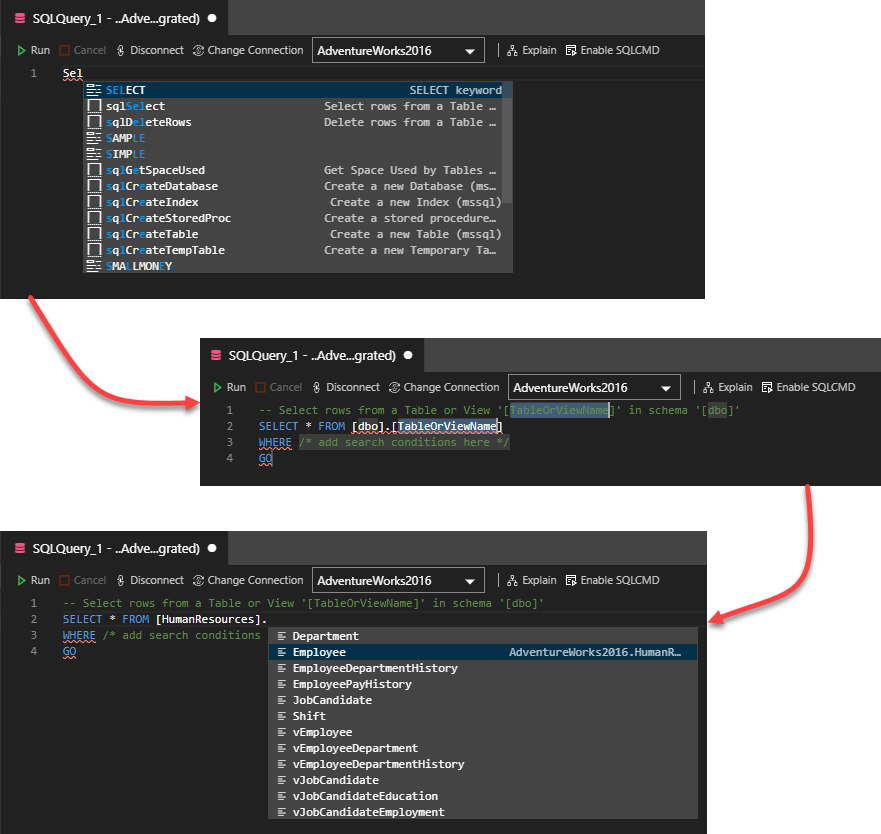
Task: Choose Shift table suggestion
Action: coord(483,717)
